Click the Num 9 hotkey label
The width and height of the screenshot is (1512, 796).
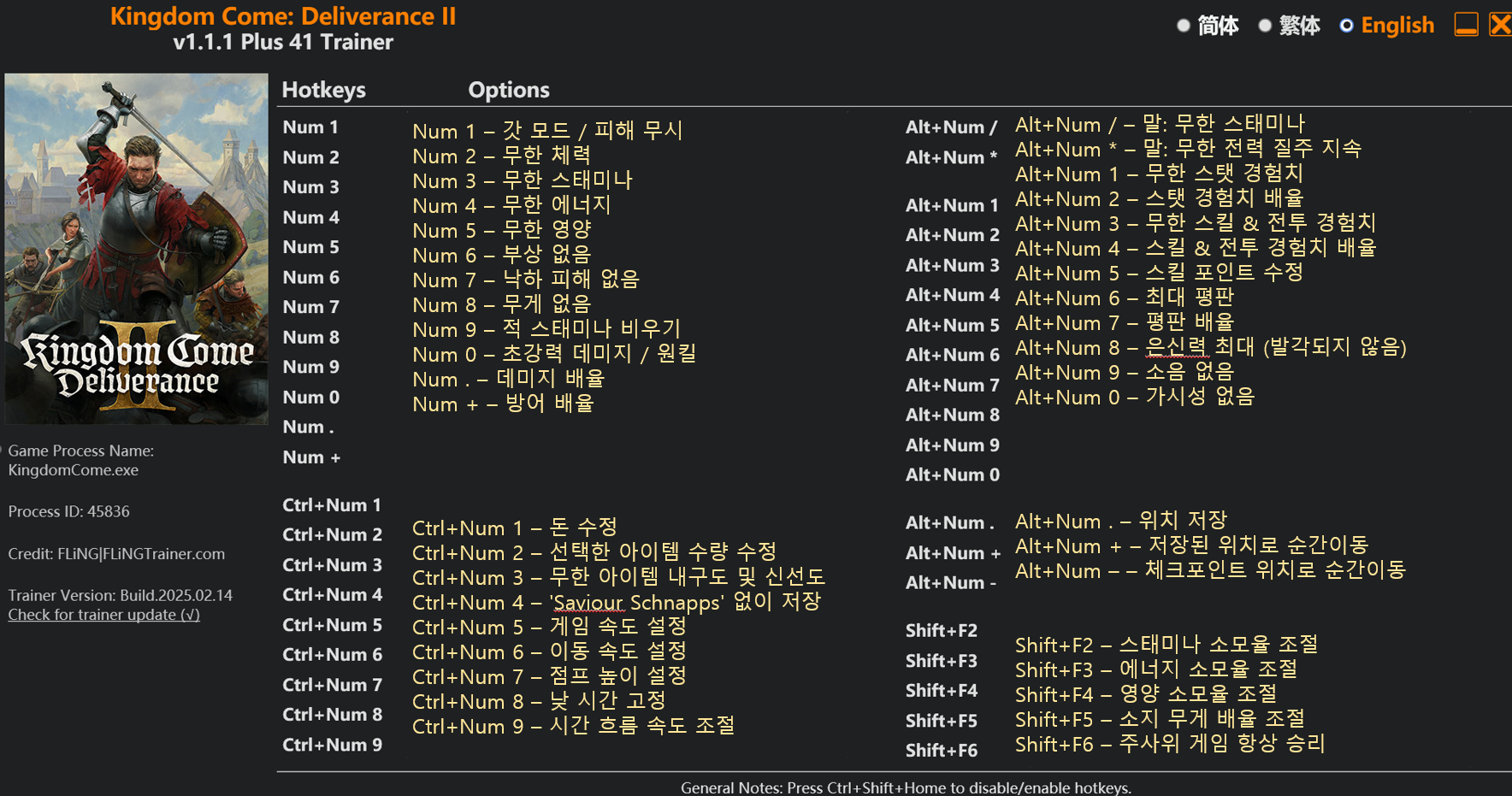(310, 367)
